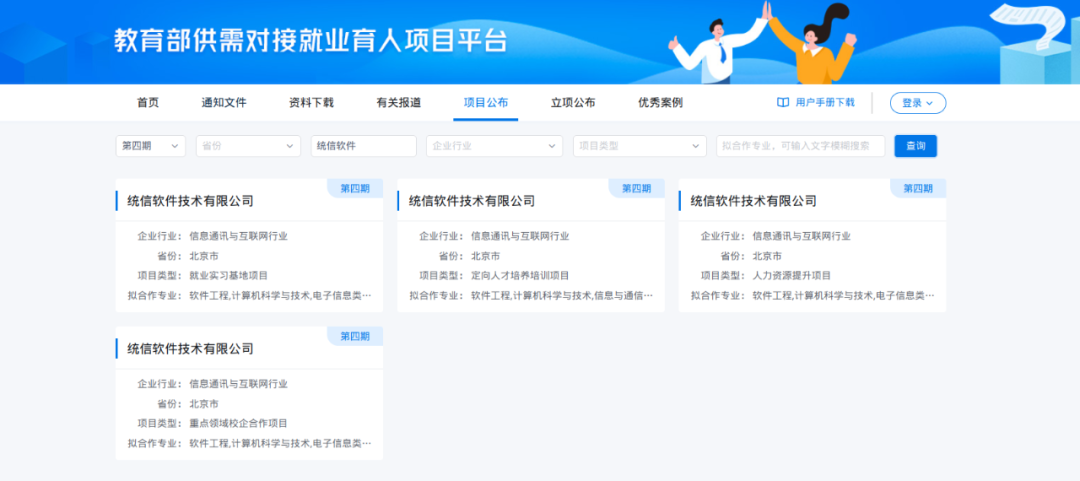
Task: Open the 重点领域校企合作项目 card title
Action: point(190,349)
